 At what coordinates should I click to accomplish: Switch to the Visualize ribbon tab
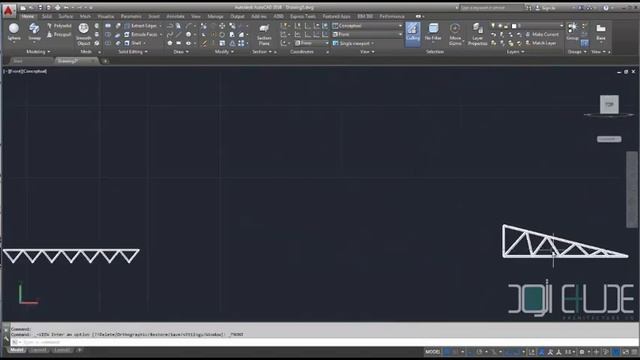click(106, 17)
